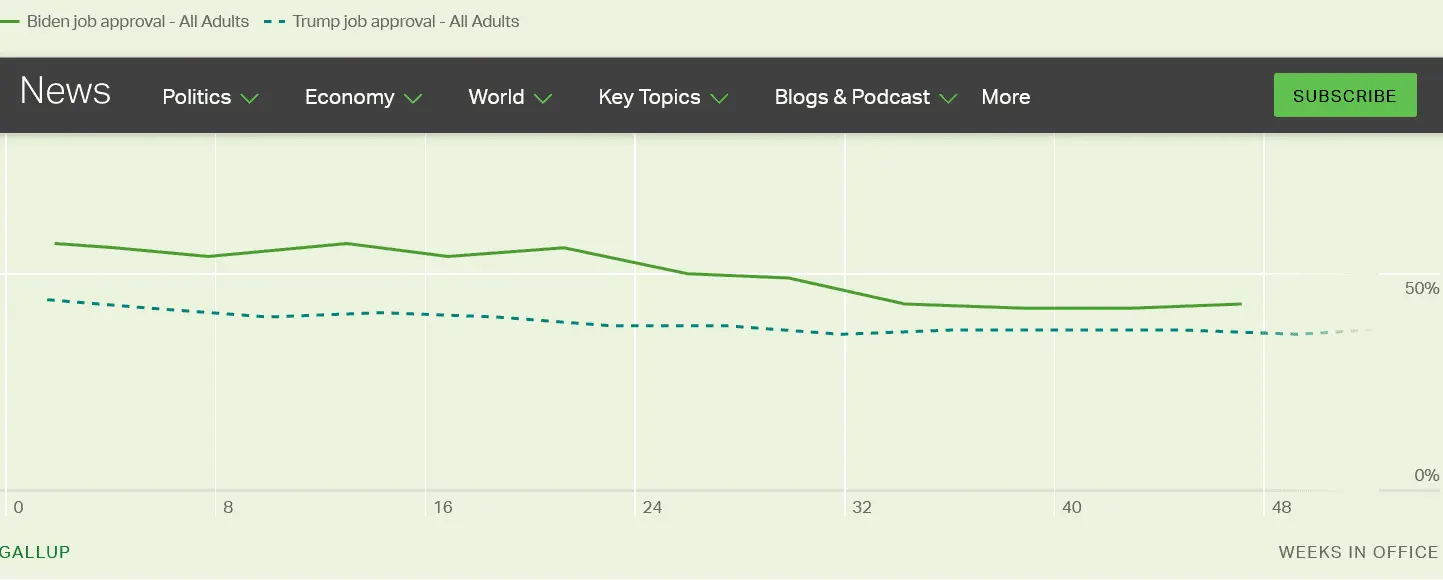Click the dashed teal Trump legend line

275,21
